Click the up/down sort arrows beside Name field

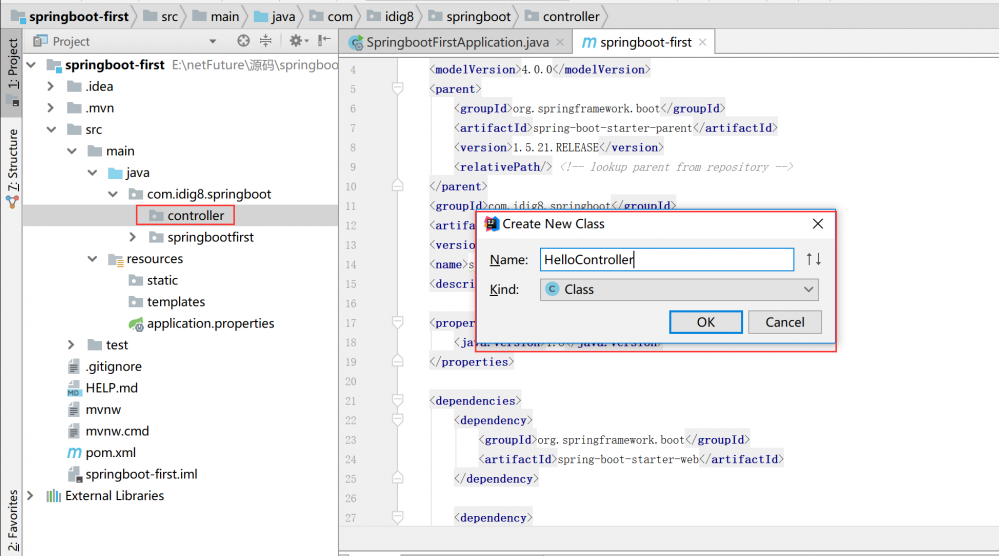(814, 259)
